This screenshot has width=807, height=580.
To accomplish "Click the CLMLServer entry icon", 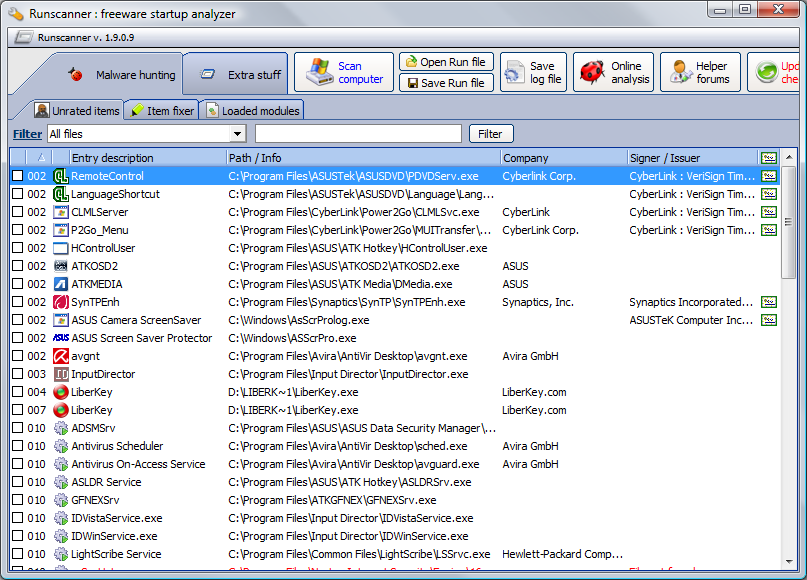I will coord(61,212).
